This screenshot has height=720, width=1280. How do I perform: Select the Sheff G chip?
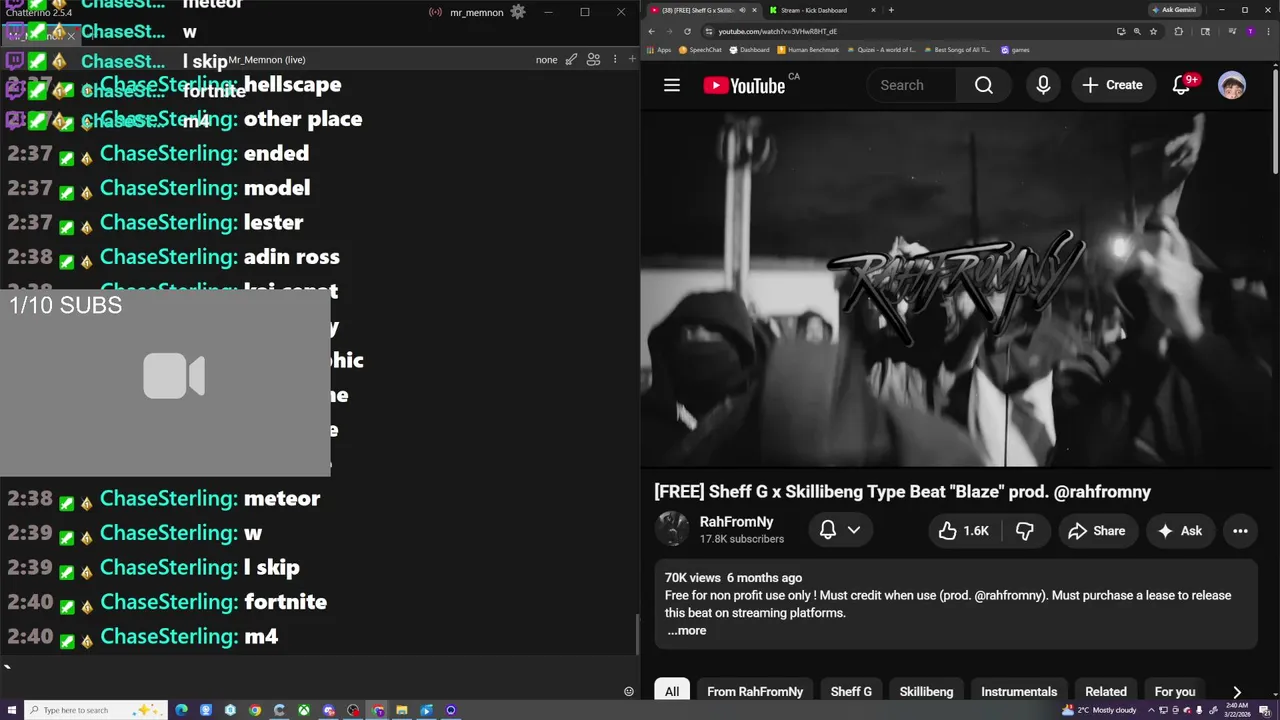pyautogui.click(x=851, y=691)
